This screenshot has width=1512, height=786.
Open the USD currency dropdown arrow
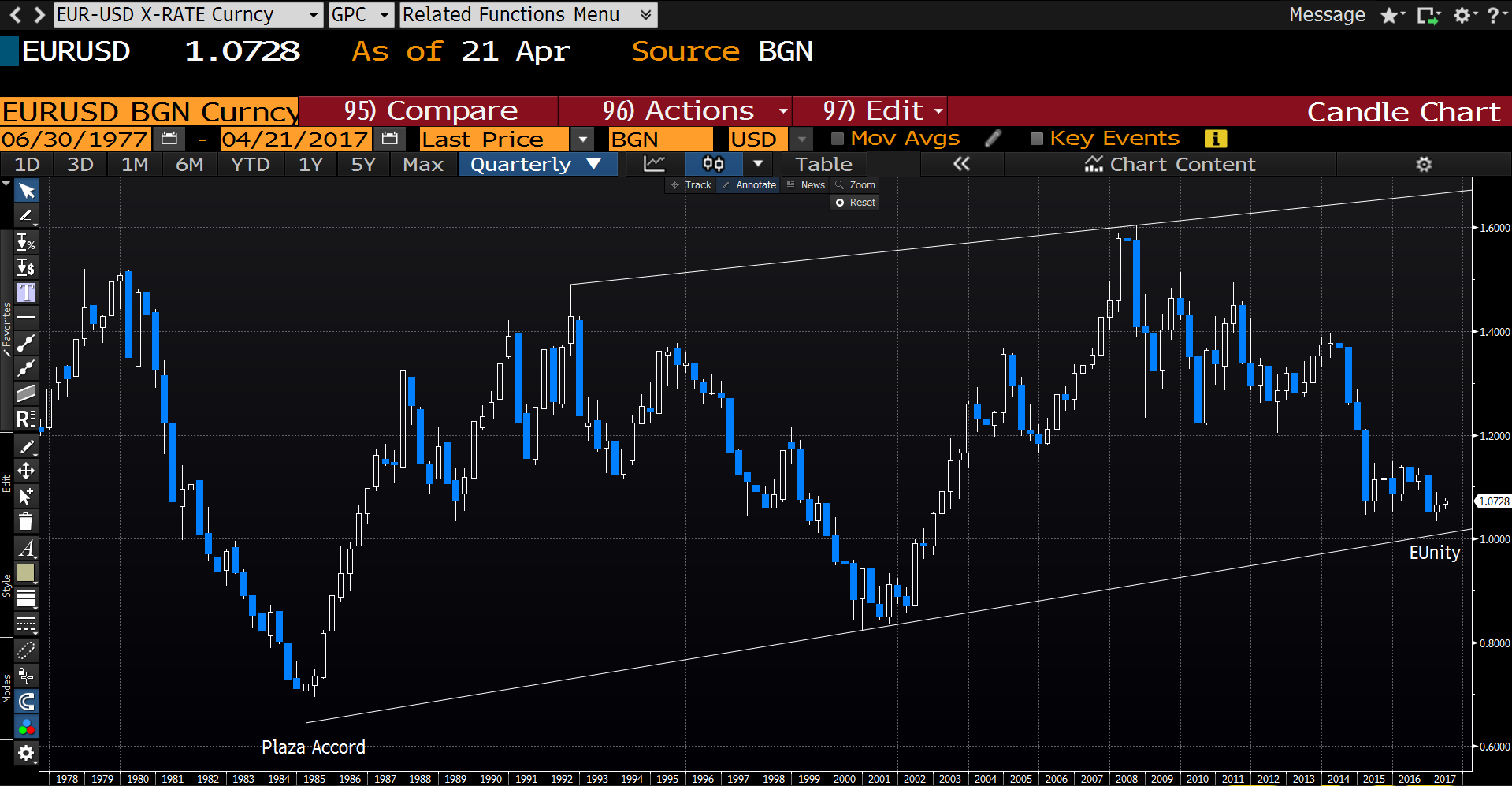tap(801, 139)
